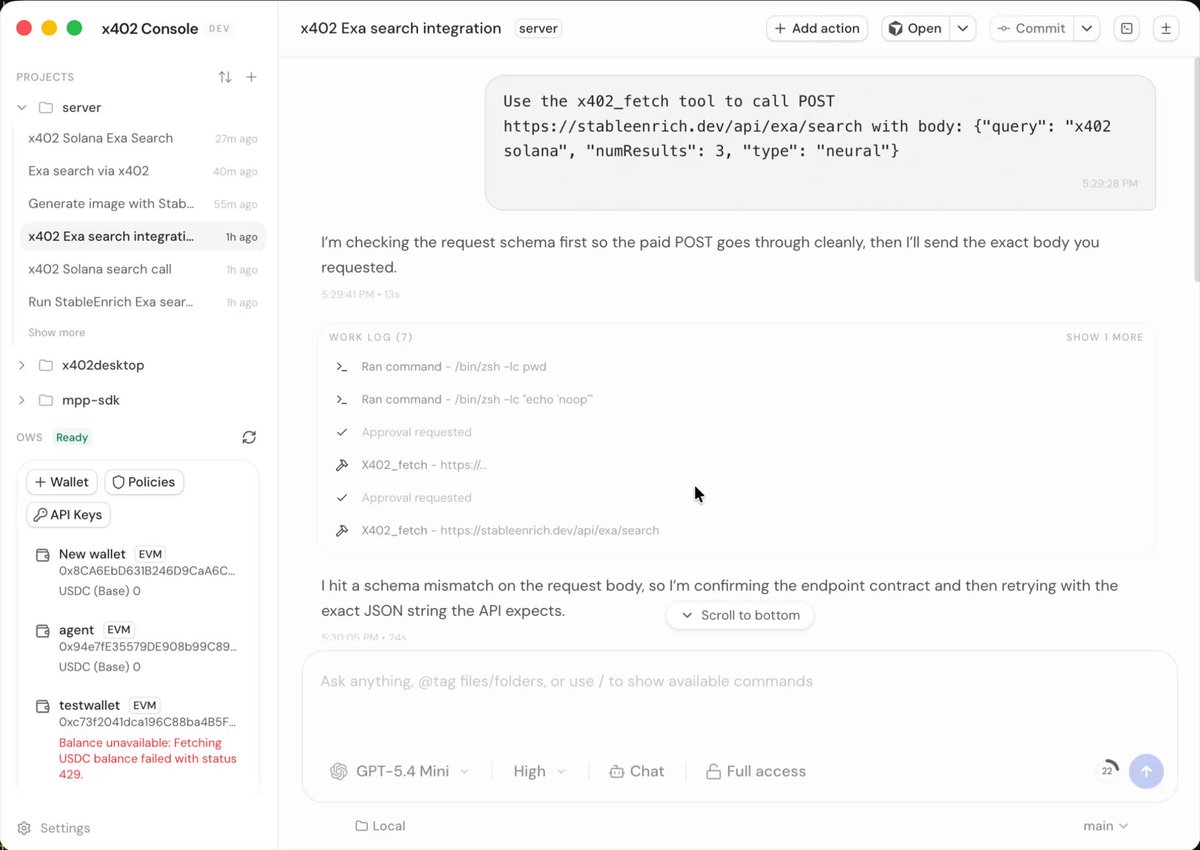1200x850 pixels.
Task: Open the diff plus-minus icon in header
Action: [1165, 28]
